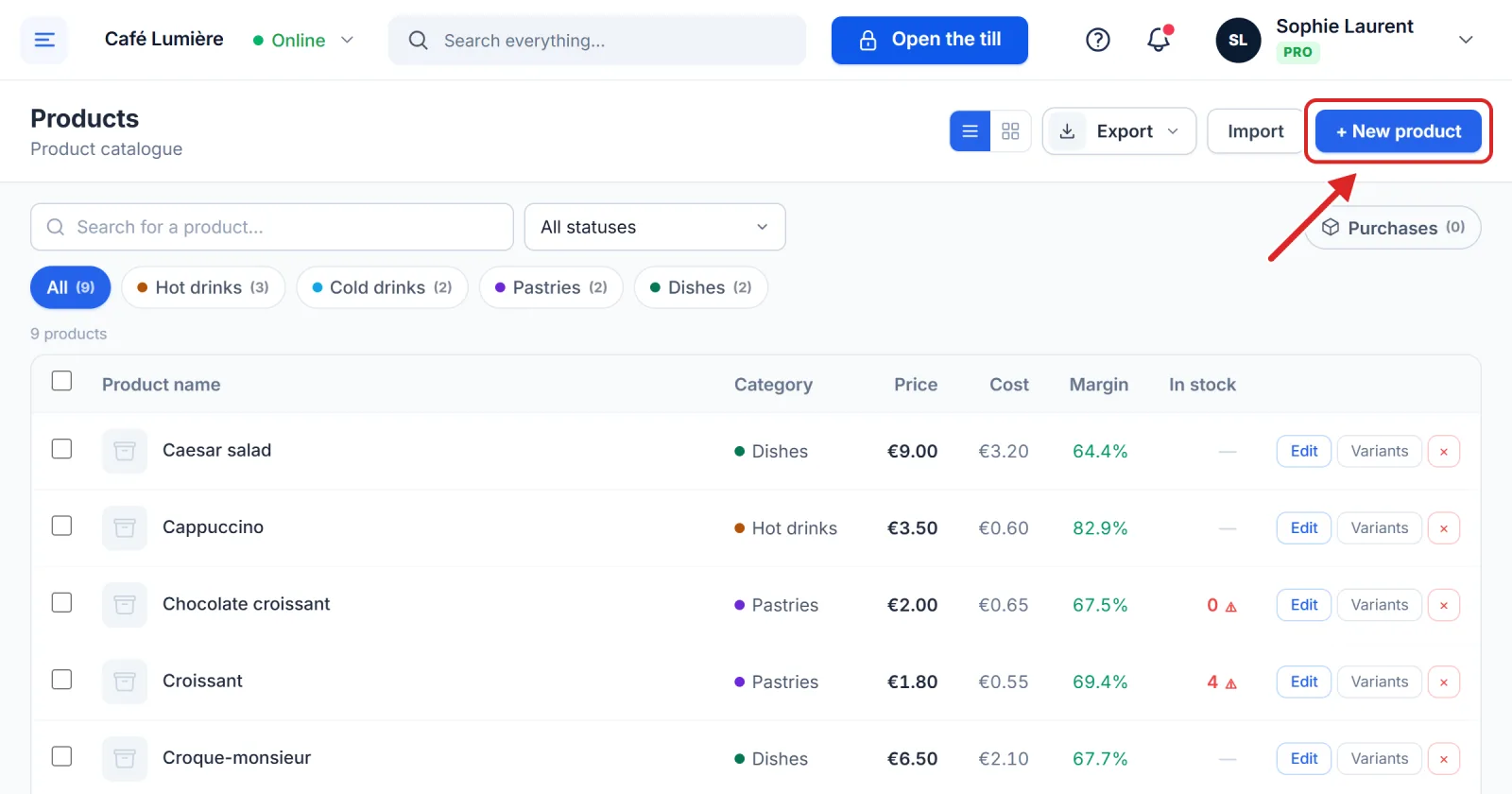Expand the All statuses dropdown
The image size is (1512, 794).
point(655,227)
